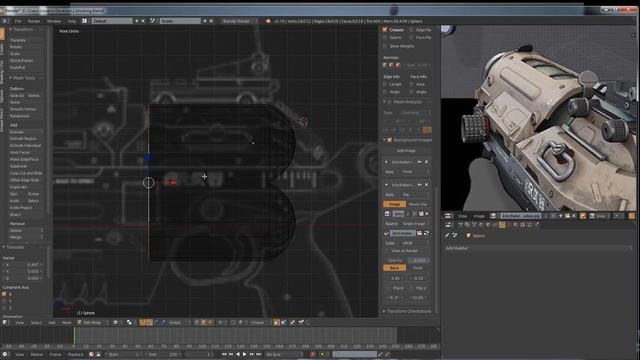Toggle Edge Info Length checkbox
Viewport: 640px width, 360px height.
pyautogui.click(x=385, y=84)
